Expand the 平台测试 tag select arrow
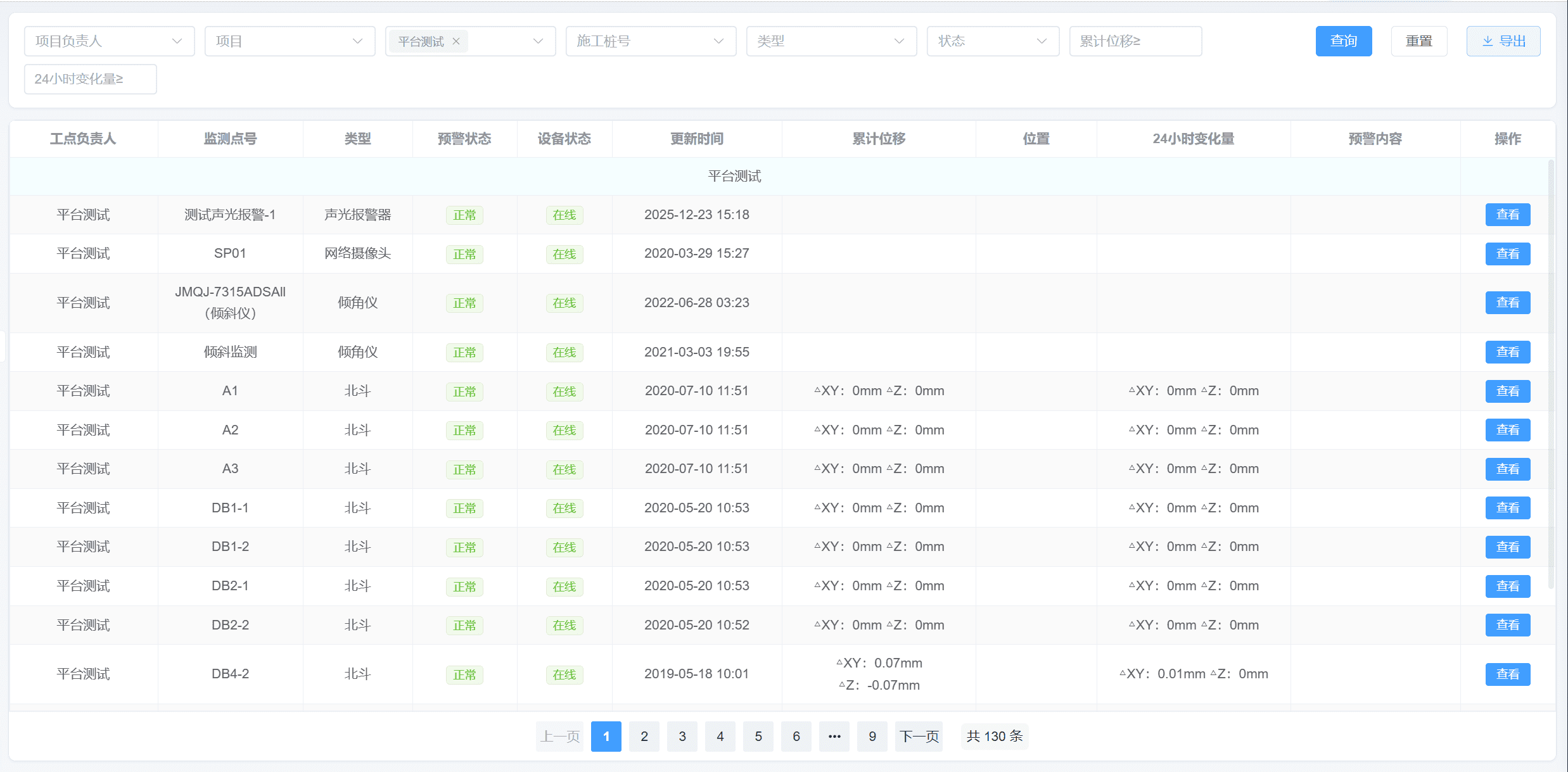The height and width of the screenshot is (772, 1568). [x=538, y=41]
